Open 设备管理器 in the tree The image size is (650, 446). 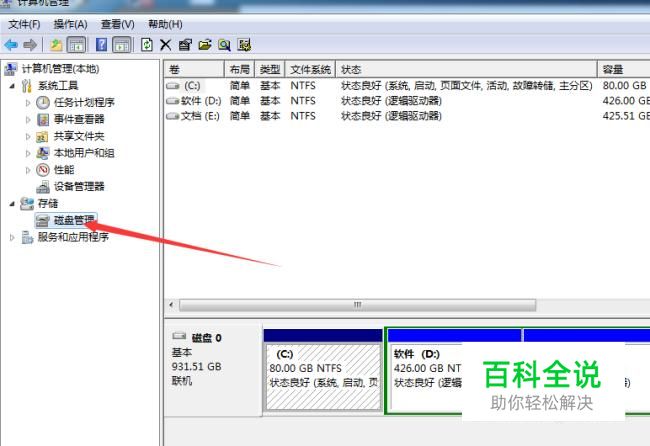click(x=79, y=187)
